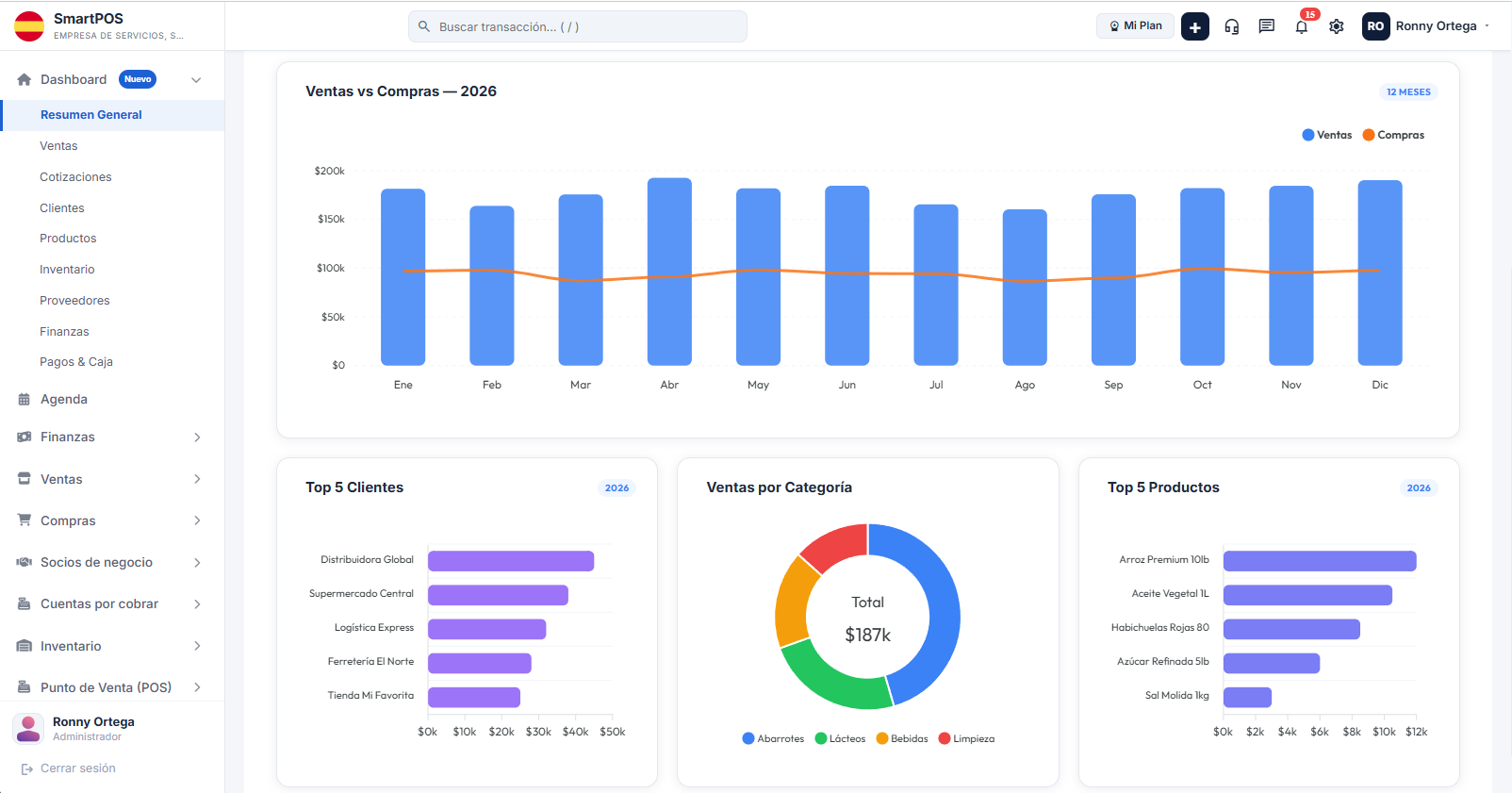The height and width of the screenshot is (793, 1512).
Task: Toggle Lácteos category in donut legend
Action: coord(840,738)
